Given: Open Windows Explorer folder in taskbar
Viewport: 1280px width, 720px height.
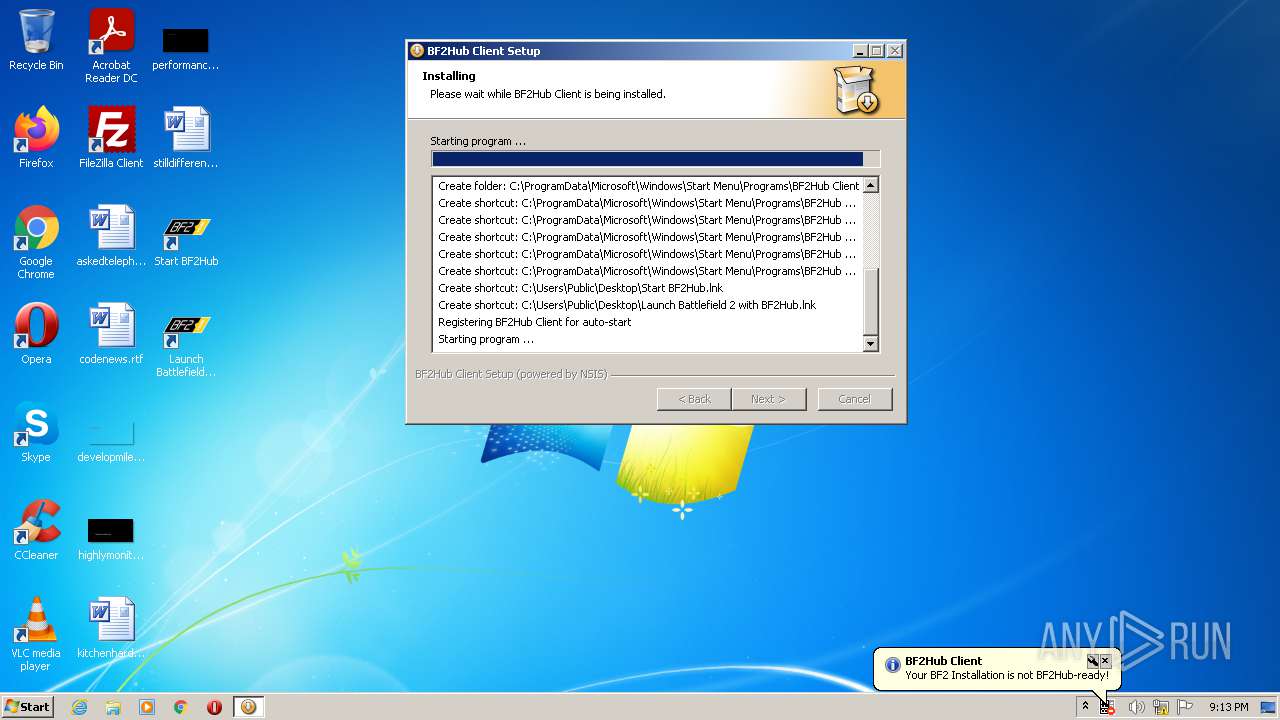Looking at the screenshot, I should [113, 707].
